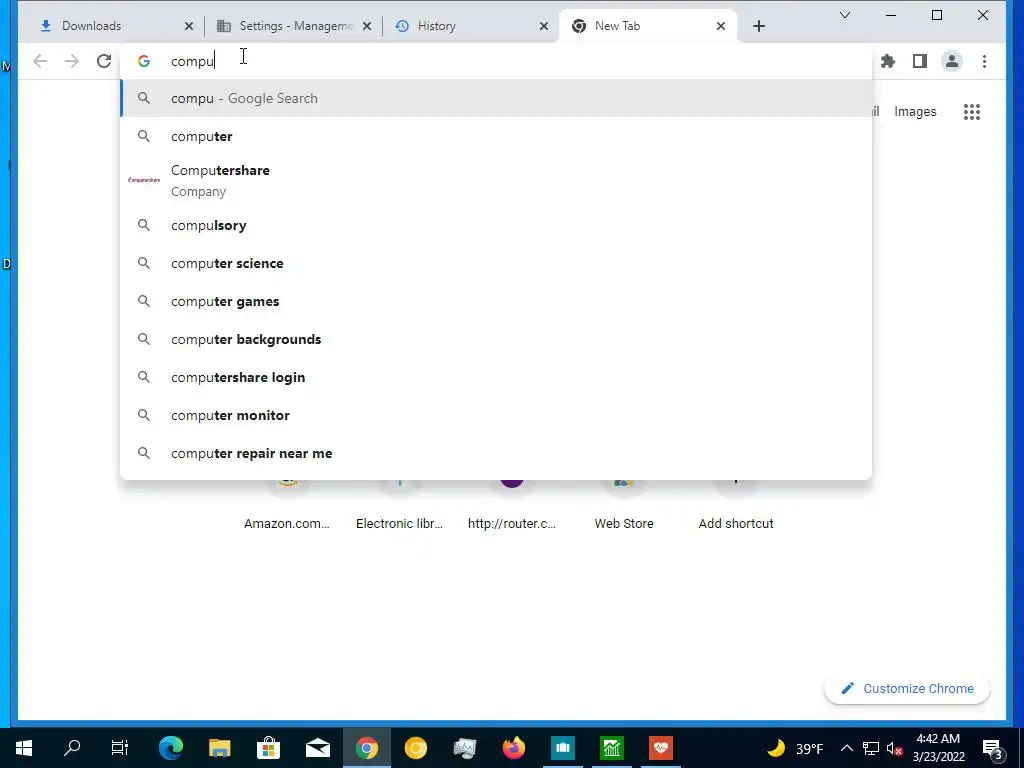Open the Google apps grid

coord(972,112)
